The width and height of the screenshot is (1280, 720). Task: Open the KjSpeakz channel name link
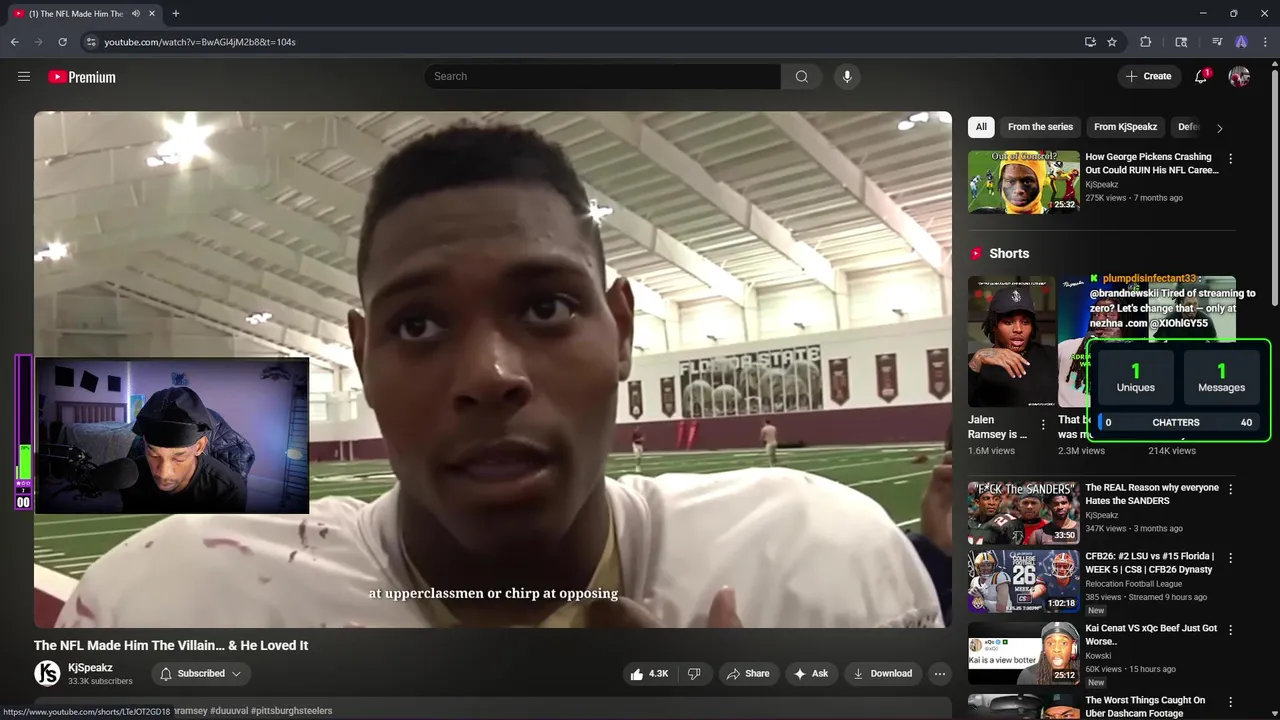90,668
